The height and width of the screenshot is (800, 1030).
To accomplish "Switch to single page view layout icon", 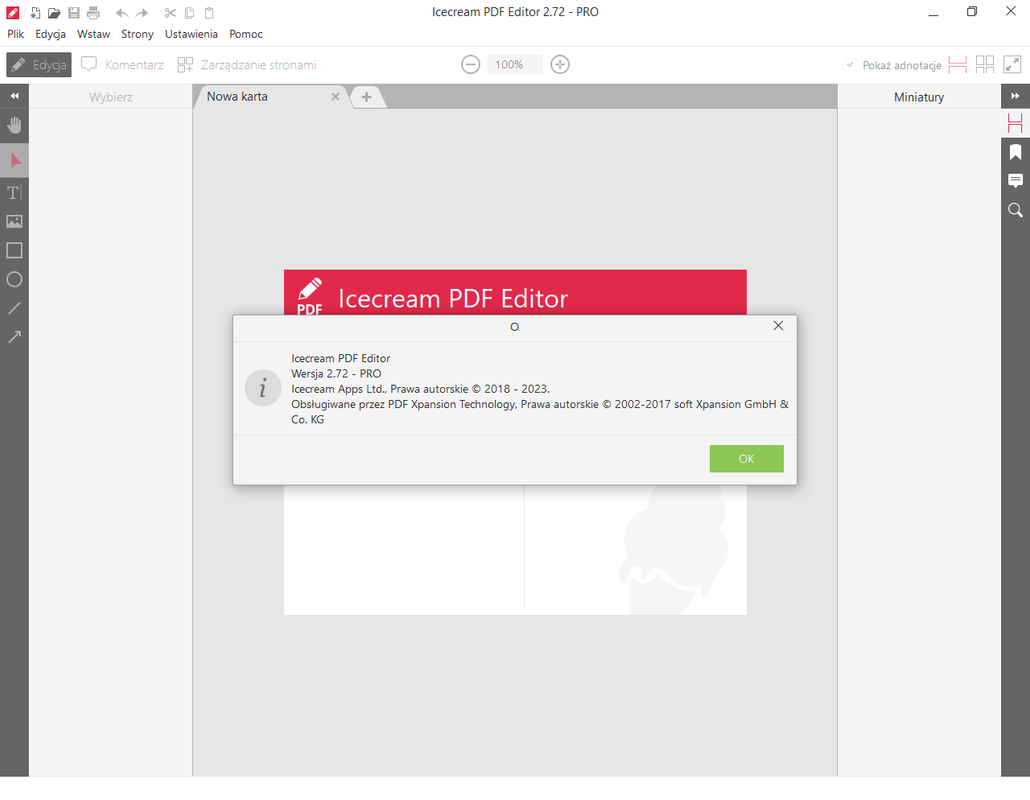I will tap(958, 64).
